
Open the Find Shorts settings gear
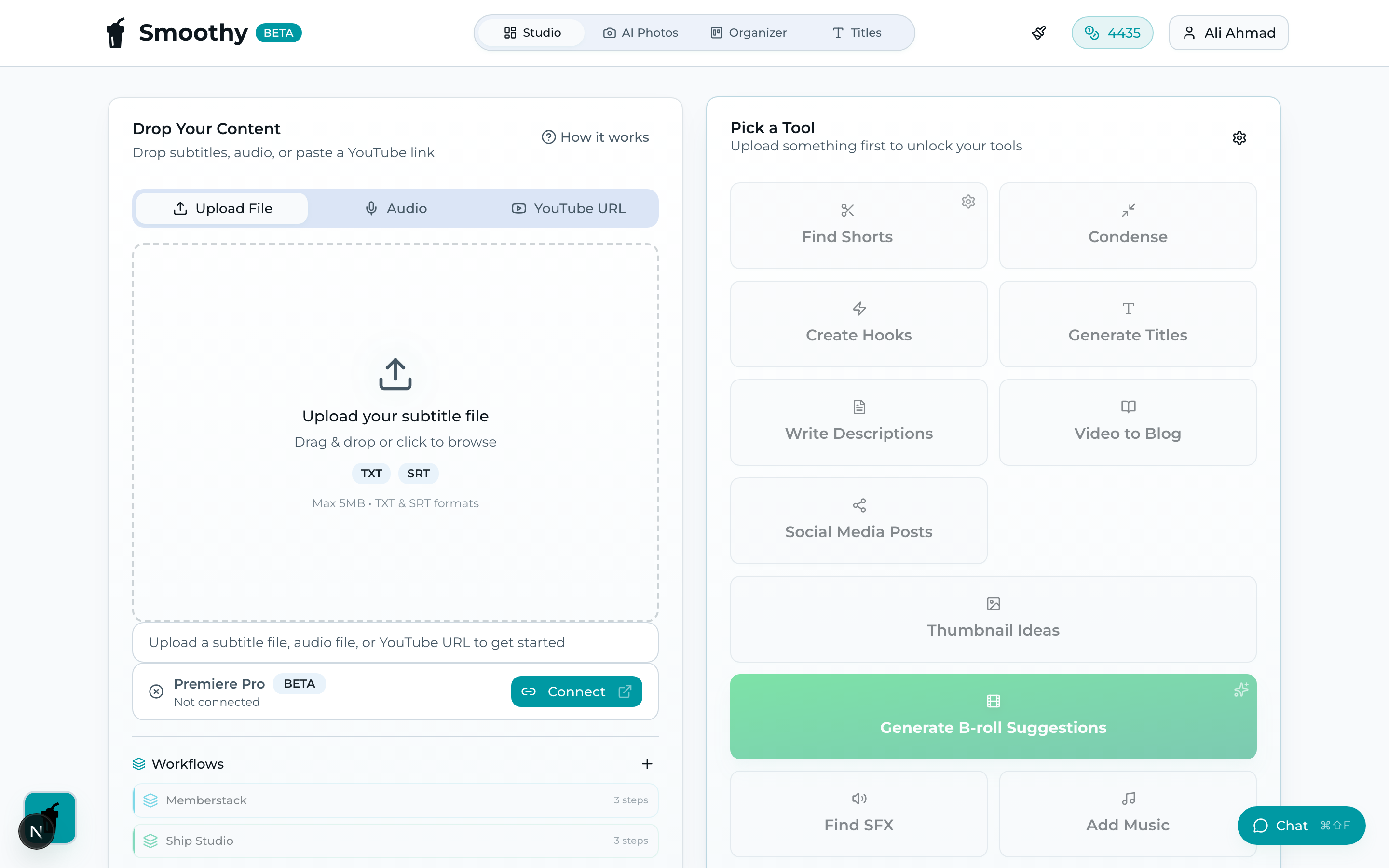pos(968,202)
